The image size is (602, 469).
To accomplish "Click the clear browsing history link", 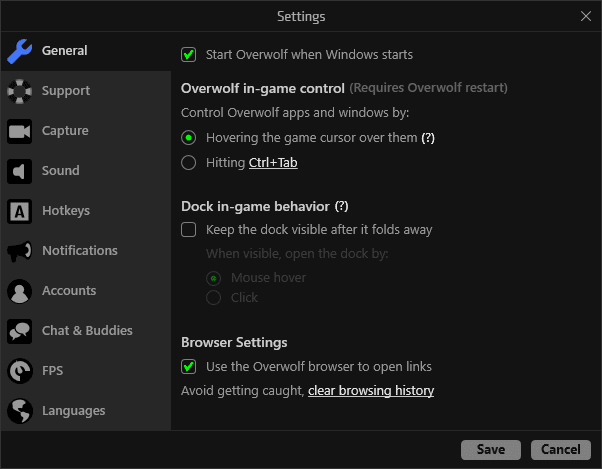I will point(371,391).
